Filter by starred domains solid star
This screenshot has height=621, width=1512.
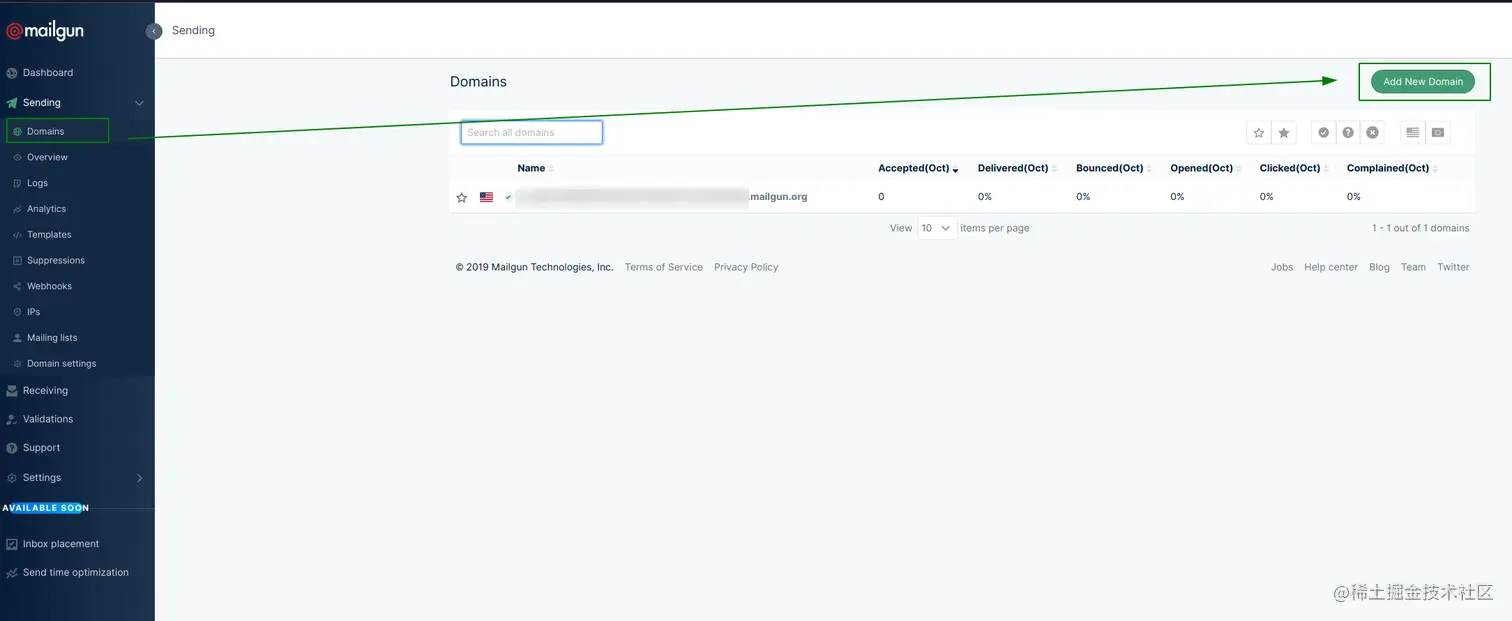click(x=1284, y=133)
